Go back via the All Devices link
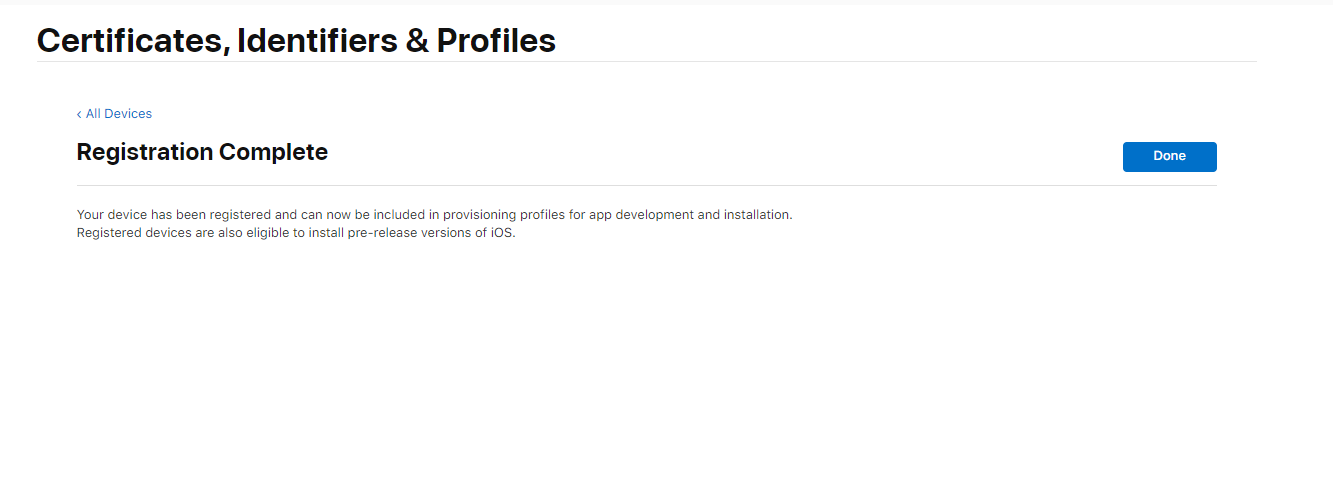The image size is (1333, 499). tap(118, 114)
